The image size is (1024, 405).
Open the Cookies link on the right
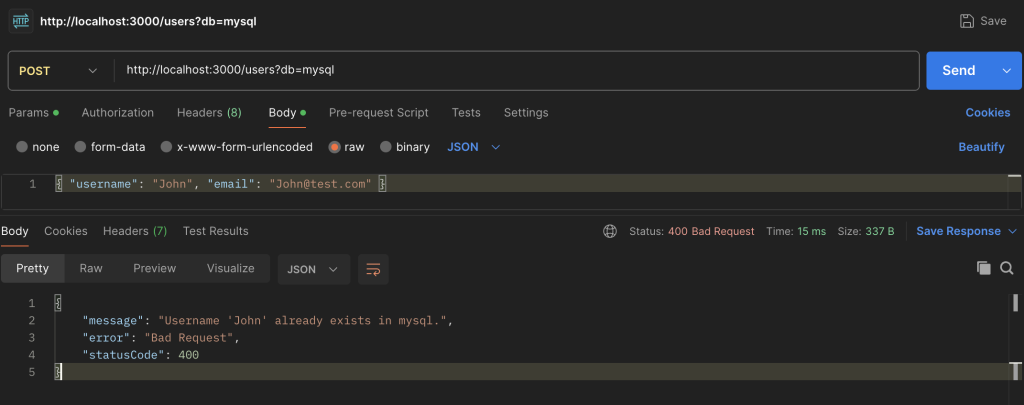tap(987, 113)
